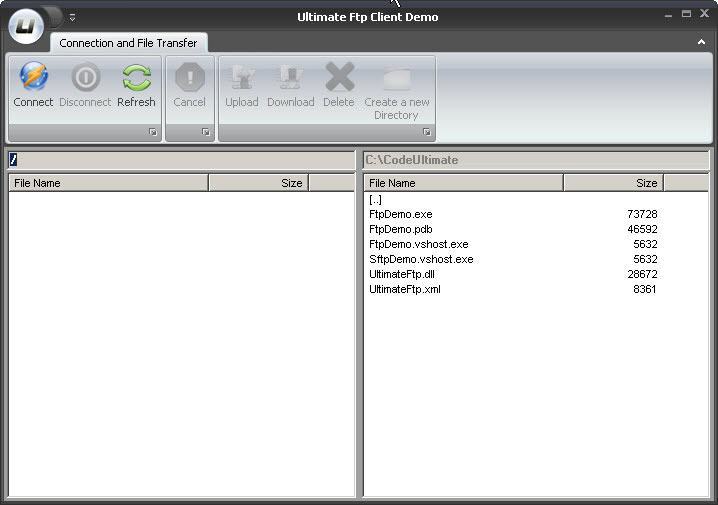Refresh the file listing
718x505 pixels.
point(136,78)
